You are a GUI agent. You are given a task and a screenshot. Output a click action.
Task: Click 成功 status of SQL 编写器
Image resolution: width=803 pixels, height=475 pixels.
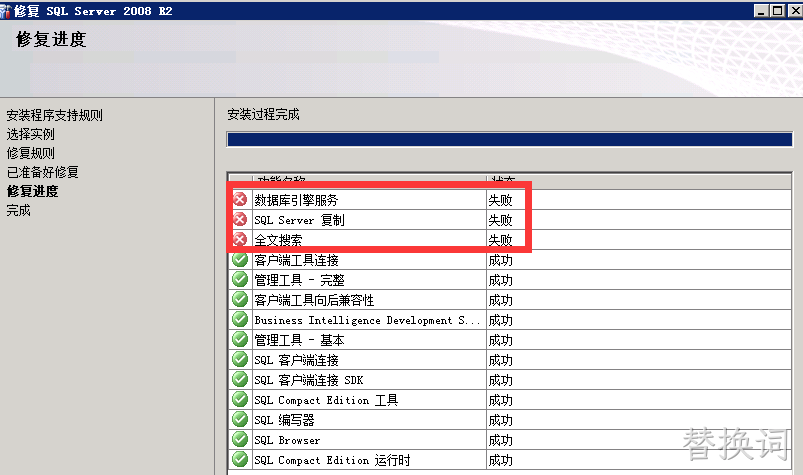pos(500,420)
